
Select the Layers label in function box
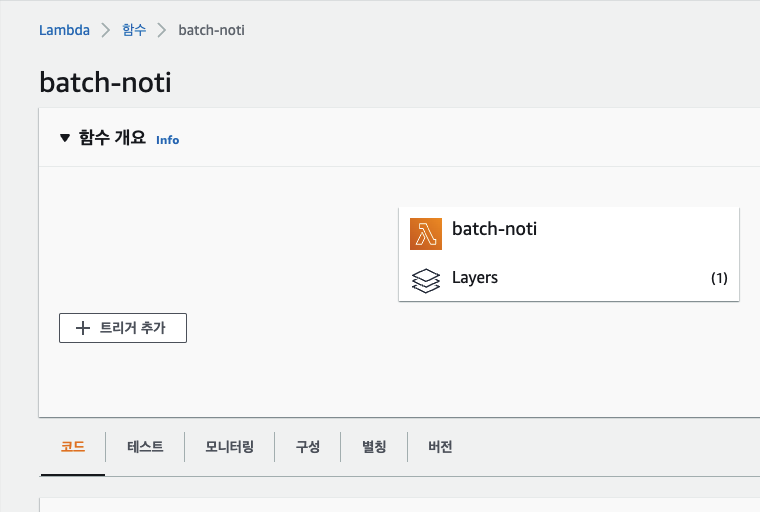click(x=475, y=278)
